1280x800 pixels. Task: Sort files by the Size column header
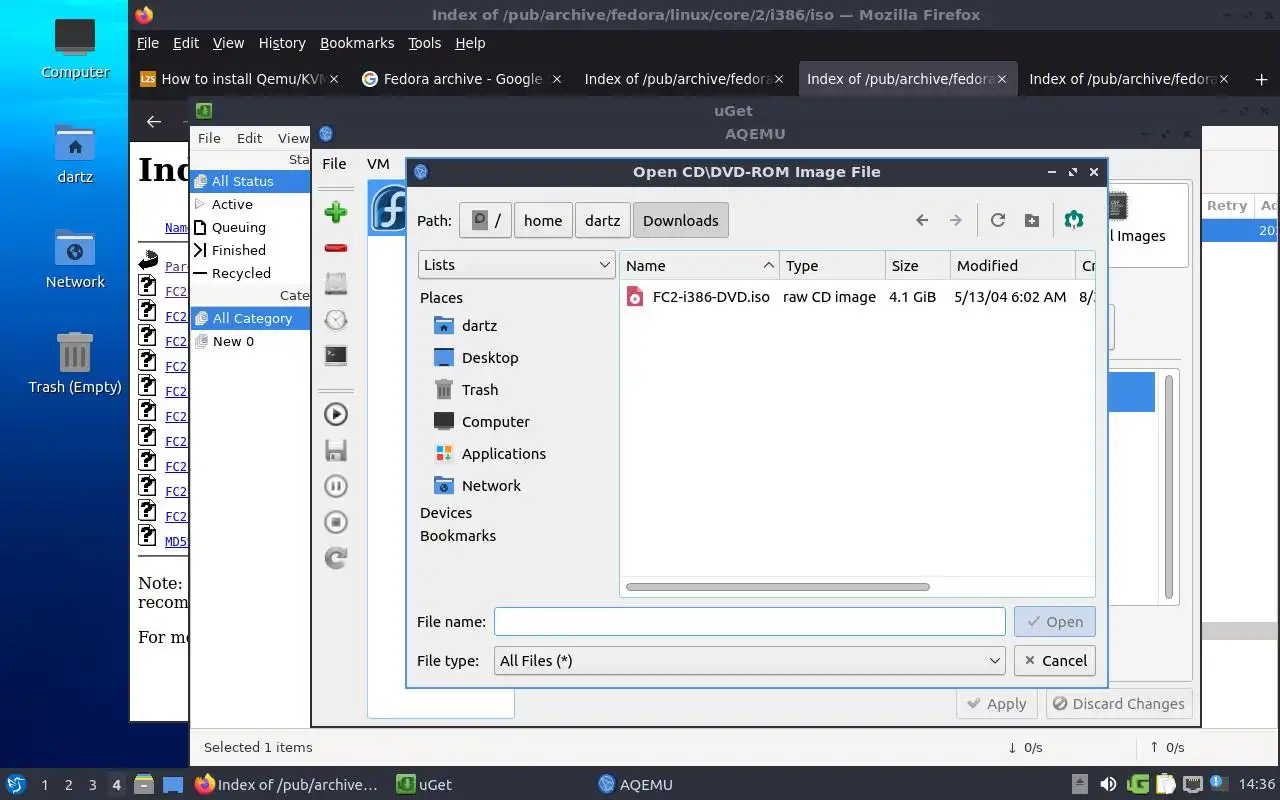tap(917, 265)
